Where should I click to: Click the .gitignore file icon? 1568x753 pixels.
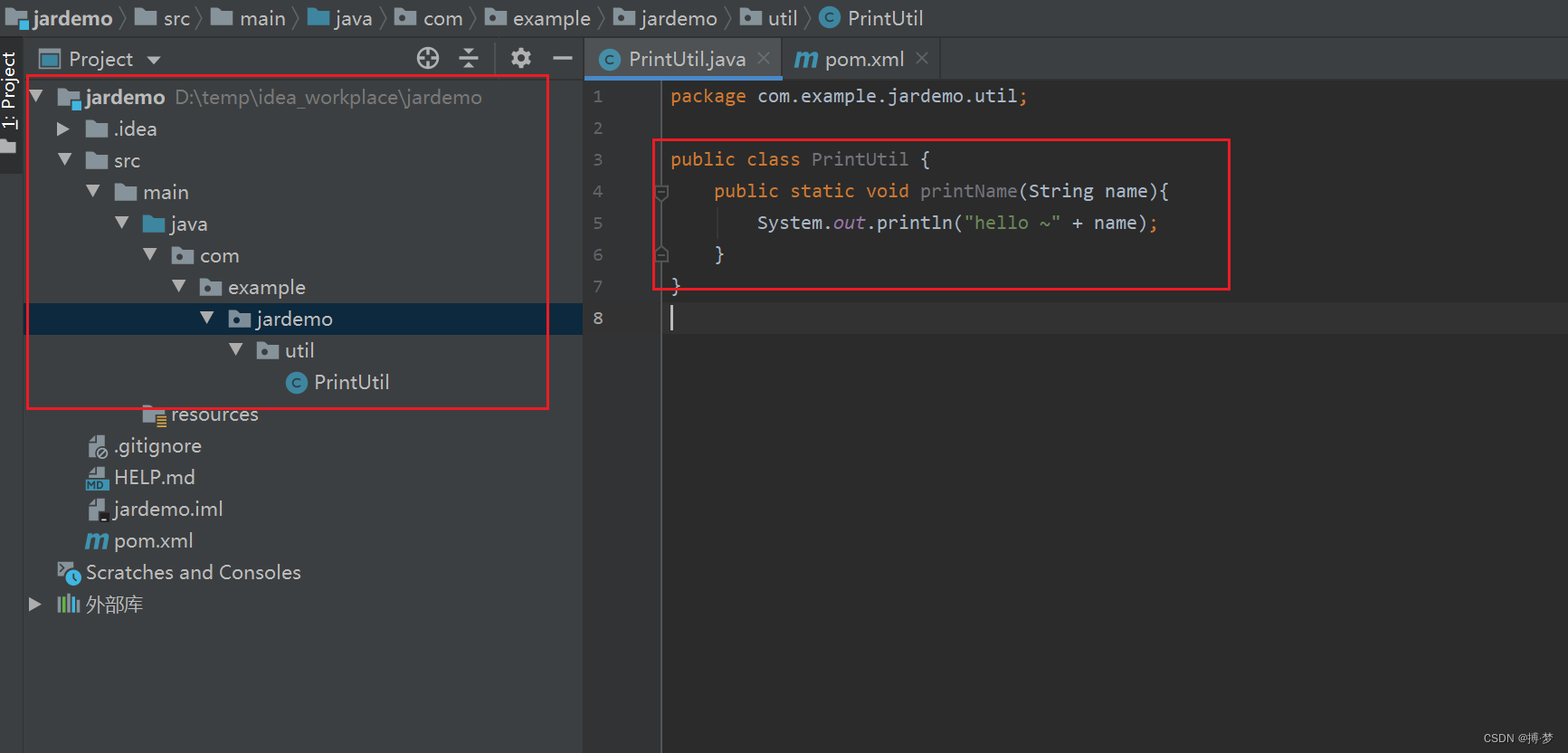pos(97,446)
